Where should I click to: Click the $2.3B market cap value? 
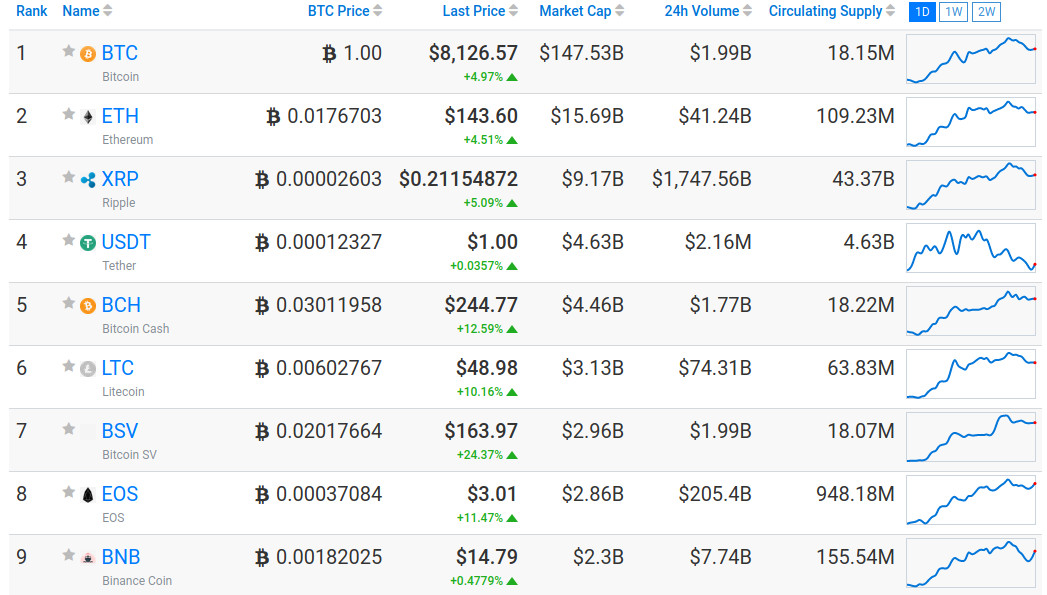point(598,557)
